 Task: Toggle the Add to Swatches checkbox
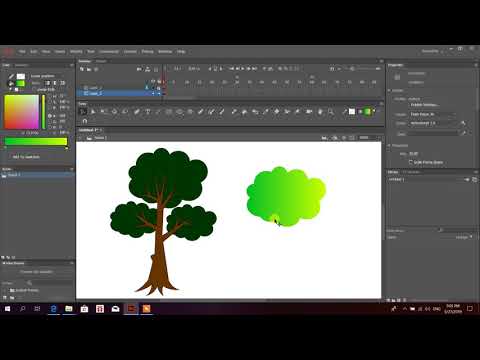tap(10, 157)
